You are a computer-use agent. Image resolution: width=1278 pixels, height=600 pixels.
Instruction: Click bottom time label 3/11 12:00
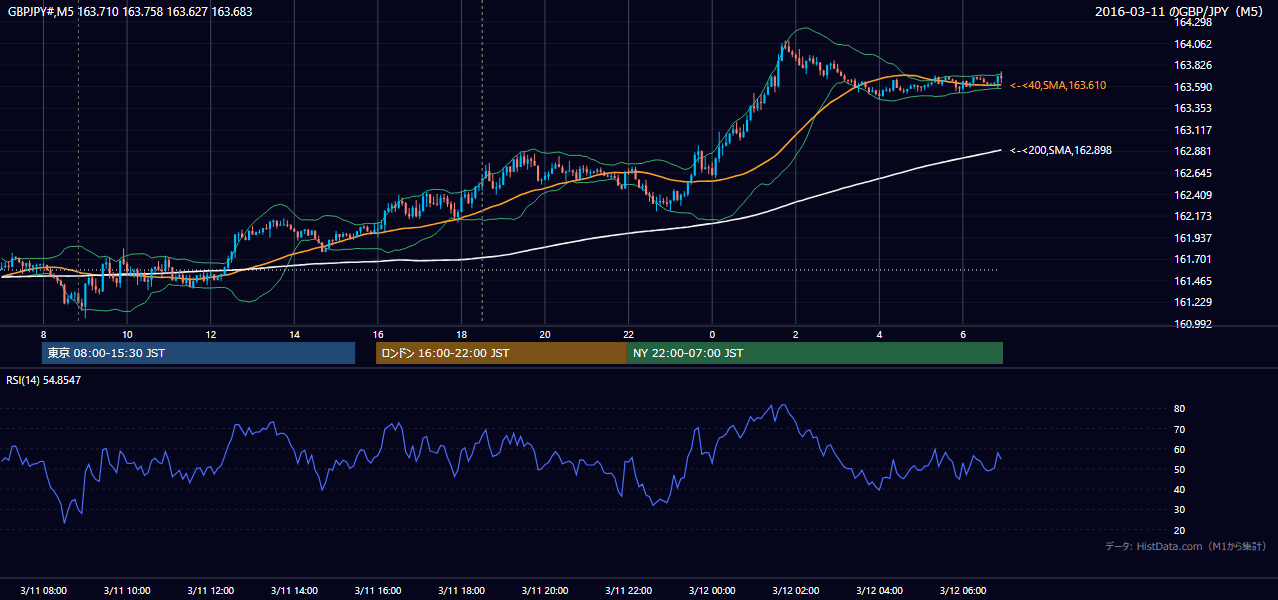(210, 591)
